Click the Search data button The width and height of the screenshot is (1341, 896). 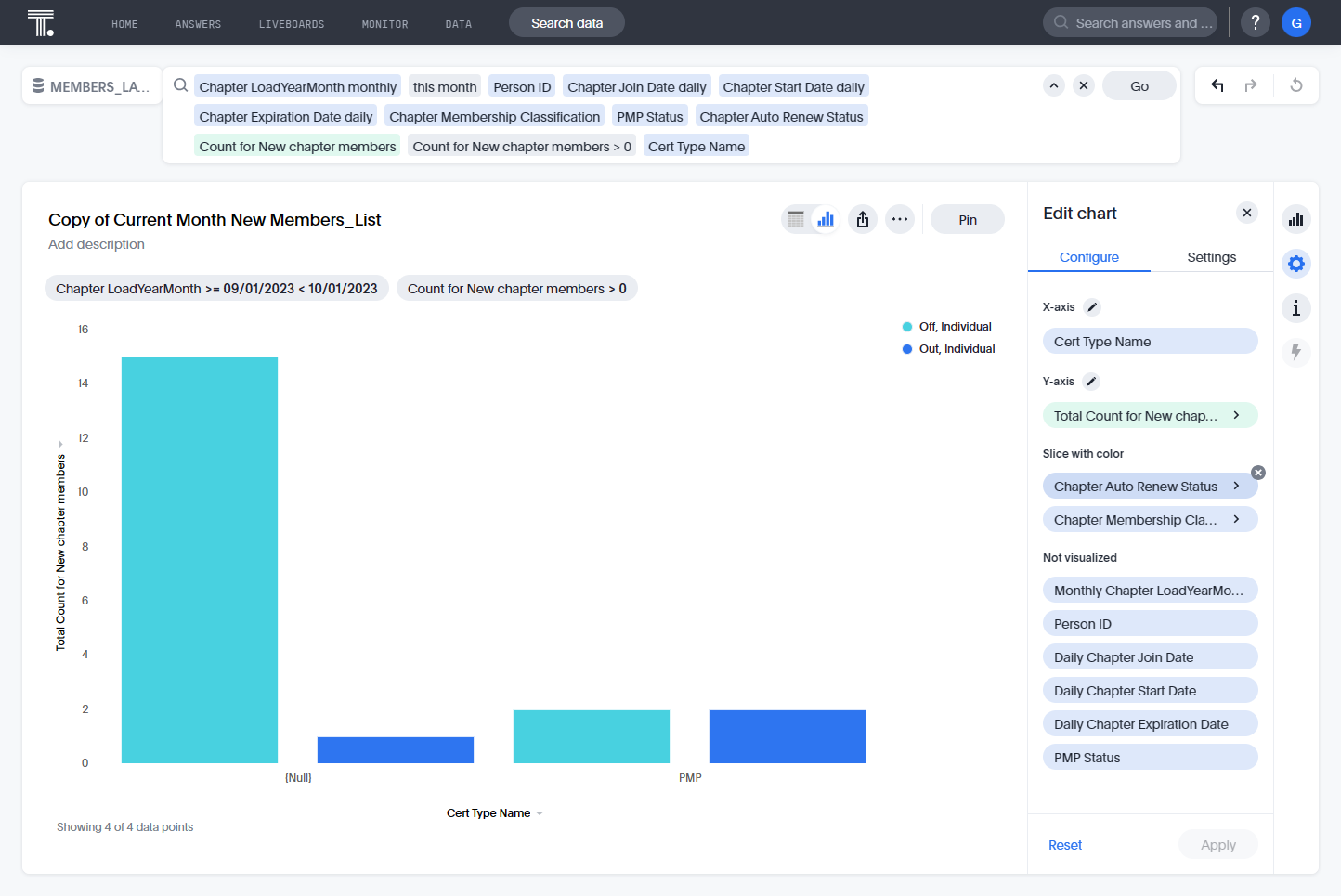tap(566, 22)
